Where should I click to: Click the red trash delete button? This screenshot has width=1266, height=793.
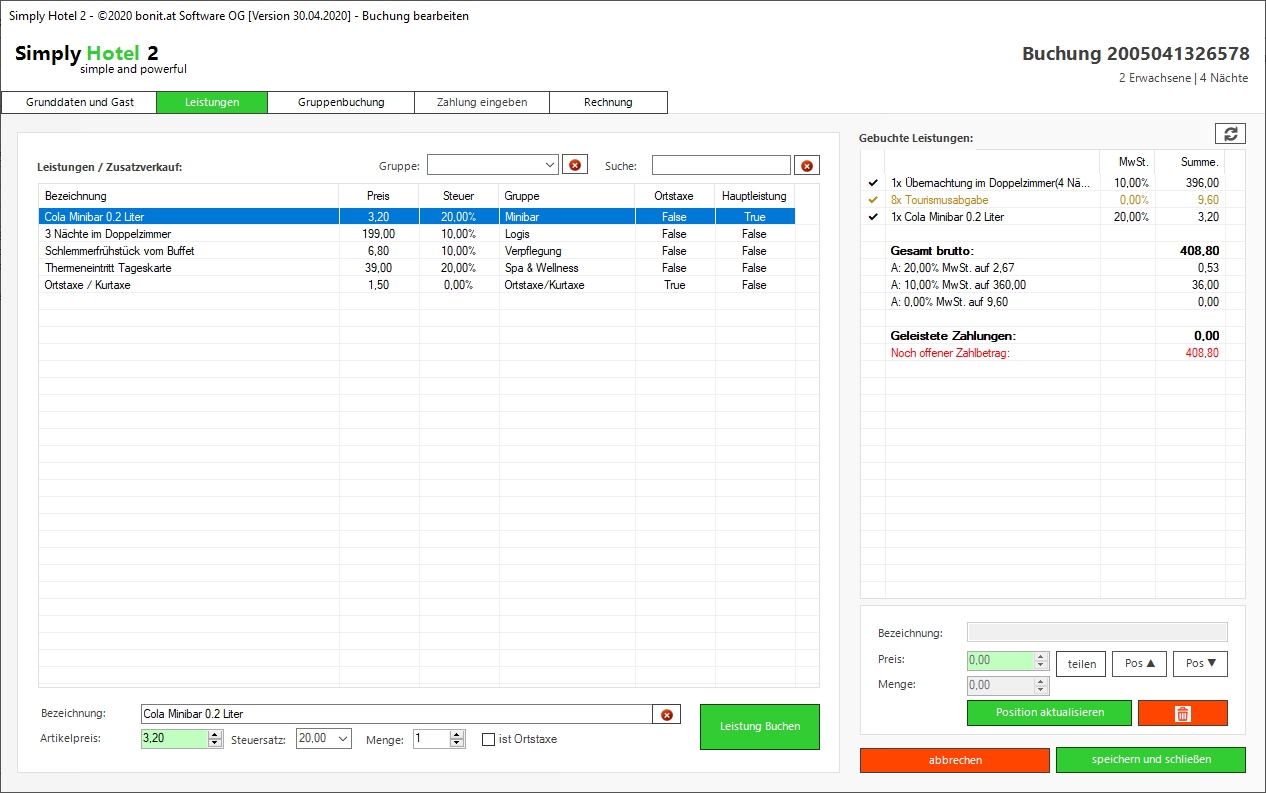click(x=1182, y=713)
